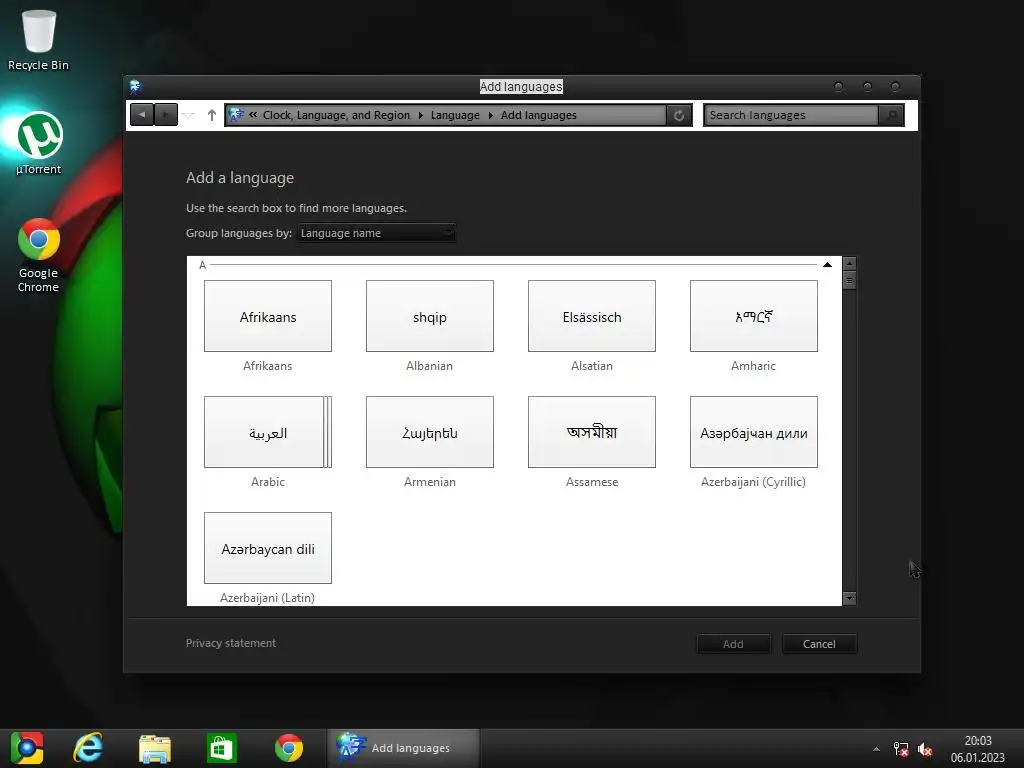Select the Afrikaans language tile

tap(268, 316)
